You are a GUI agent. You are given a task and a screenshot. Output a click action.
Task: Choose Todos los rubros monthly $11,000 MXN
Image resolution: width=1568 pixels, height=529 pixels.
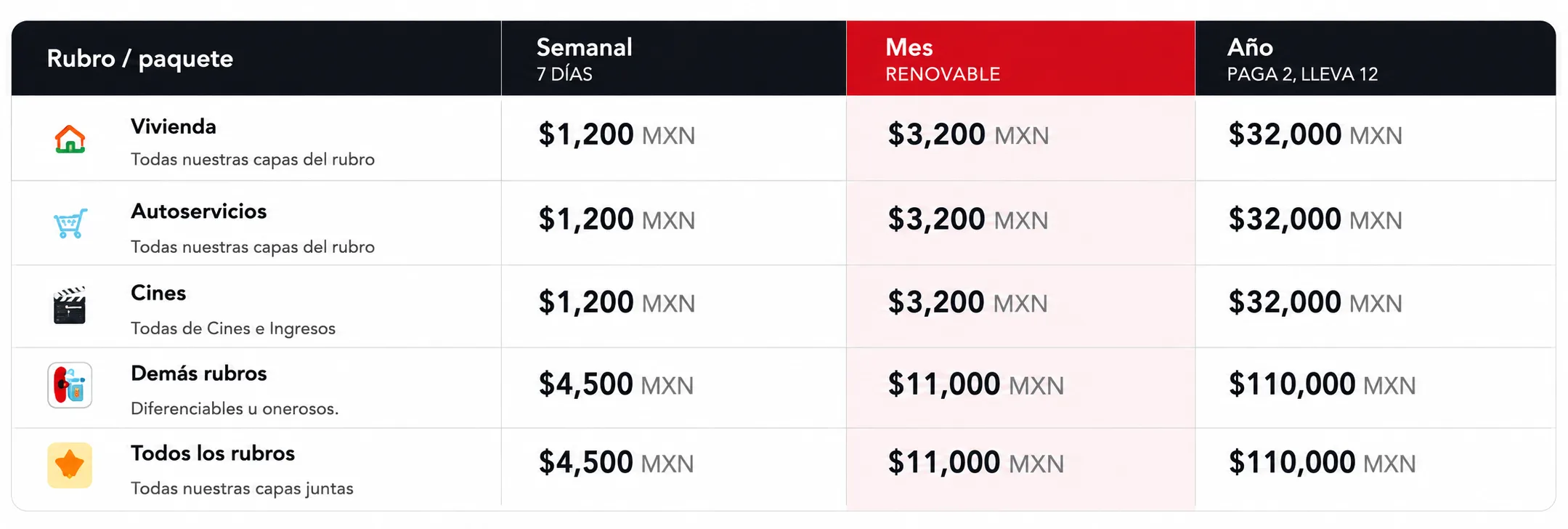click(x=975, y=463)
